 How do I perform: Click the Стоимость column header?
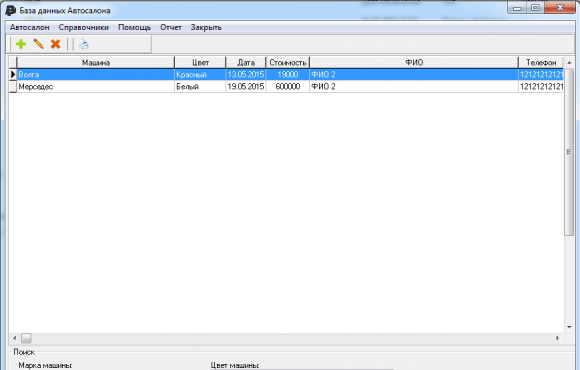[288, 63]
